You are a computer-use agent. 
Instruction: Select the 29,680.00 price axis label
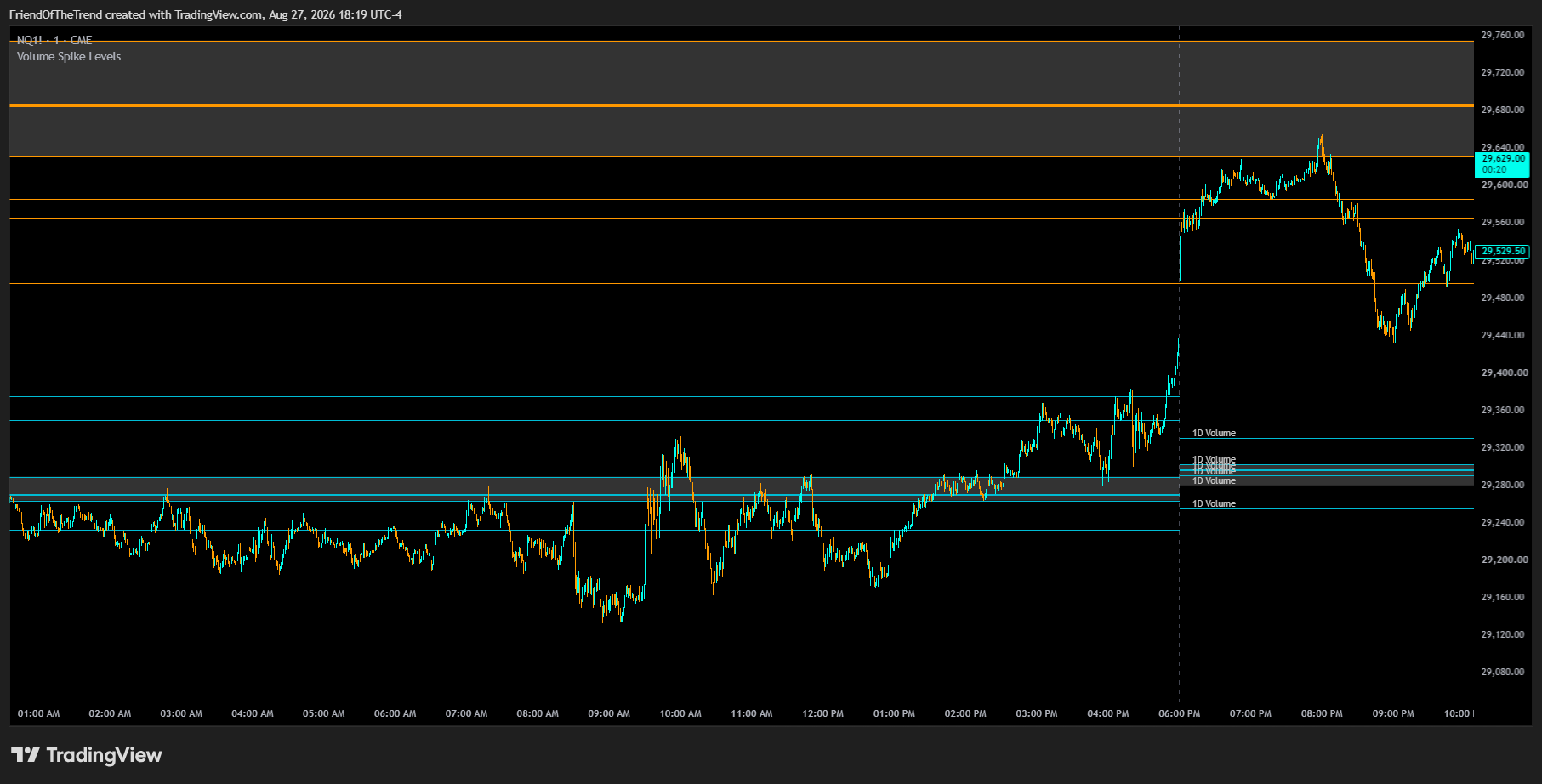click(x=1503, y=110)
